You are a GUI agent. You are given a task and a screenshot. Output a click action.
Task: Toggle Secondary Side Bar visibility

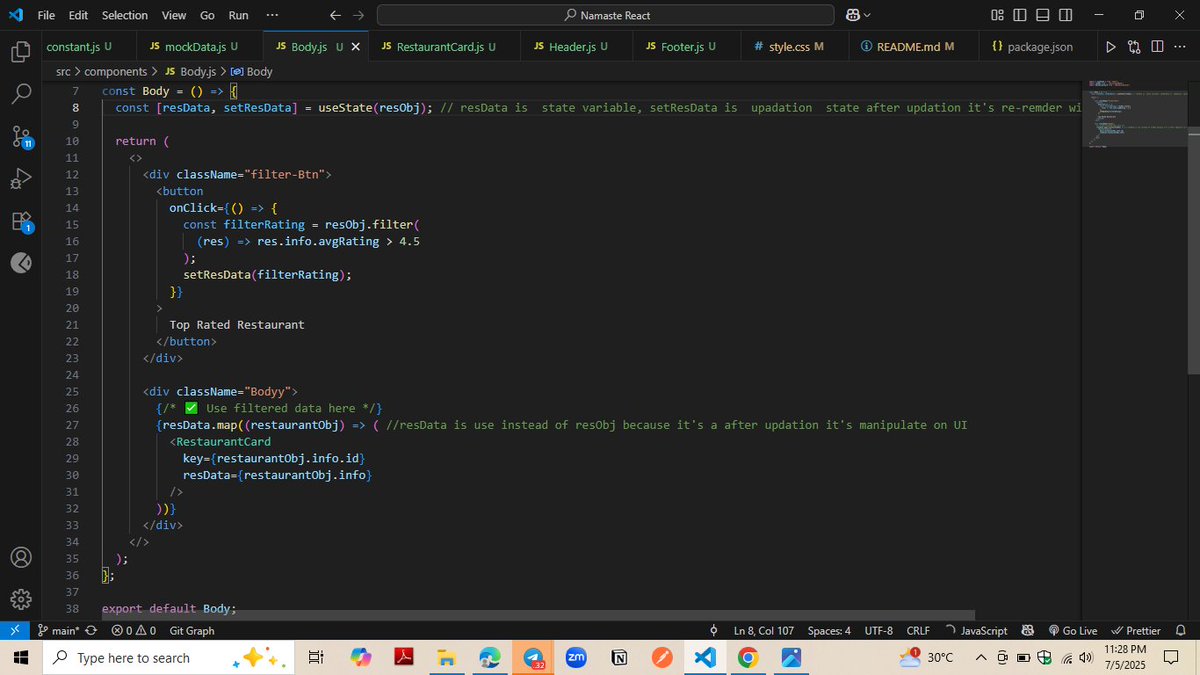click(x=1066, y=15)
